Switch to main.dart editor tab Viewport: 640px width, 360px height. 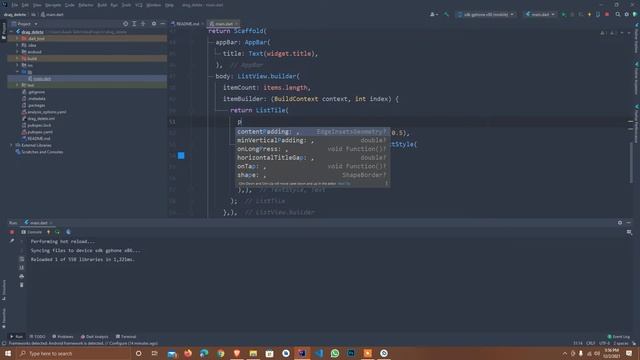tap(223, 24)
